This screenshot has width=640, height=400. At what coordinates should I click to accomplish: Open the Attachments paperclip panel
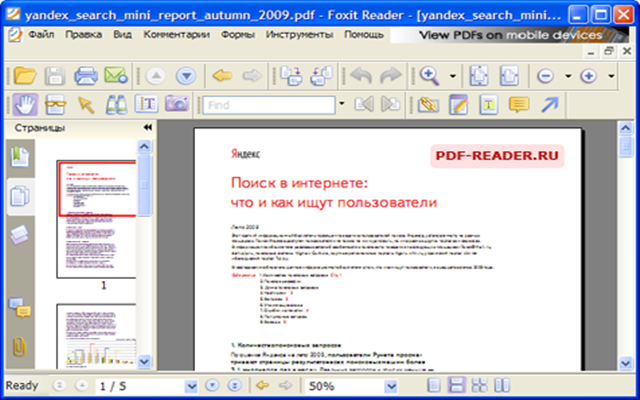19,347
